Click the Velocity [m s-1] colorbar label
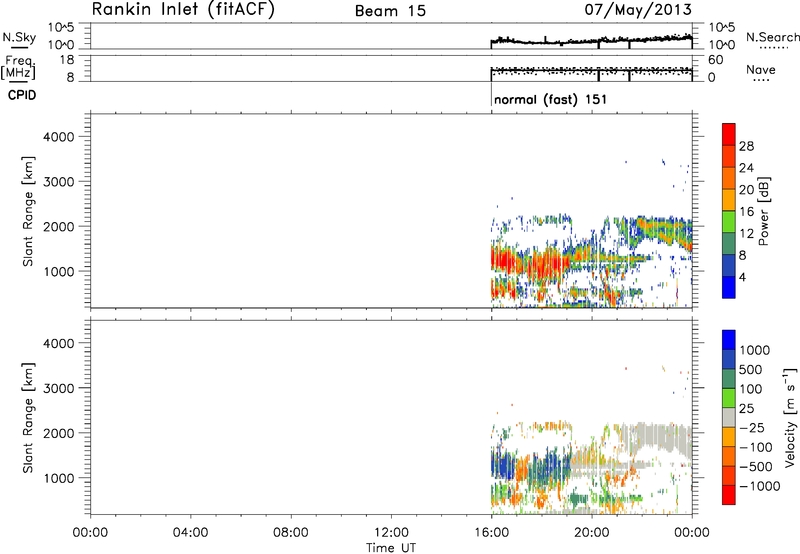Viewport: 800px width, 554px height. pos(790,417)
